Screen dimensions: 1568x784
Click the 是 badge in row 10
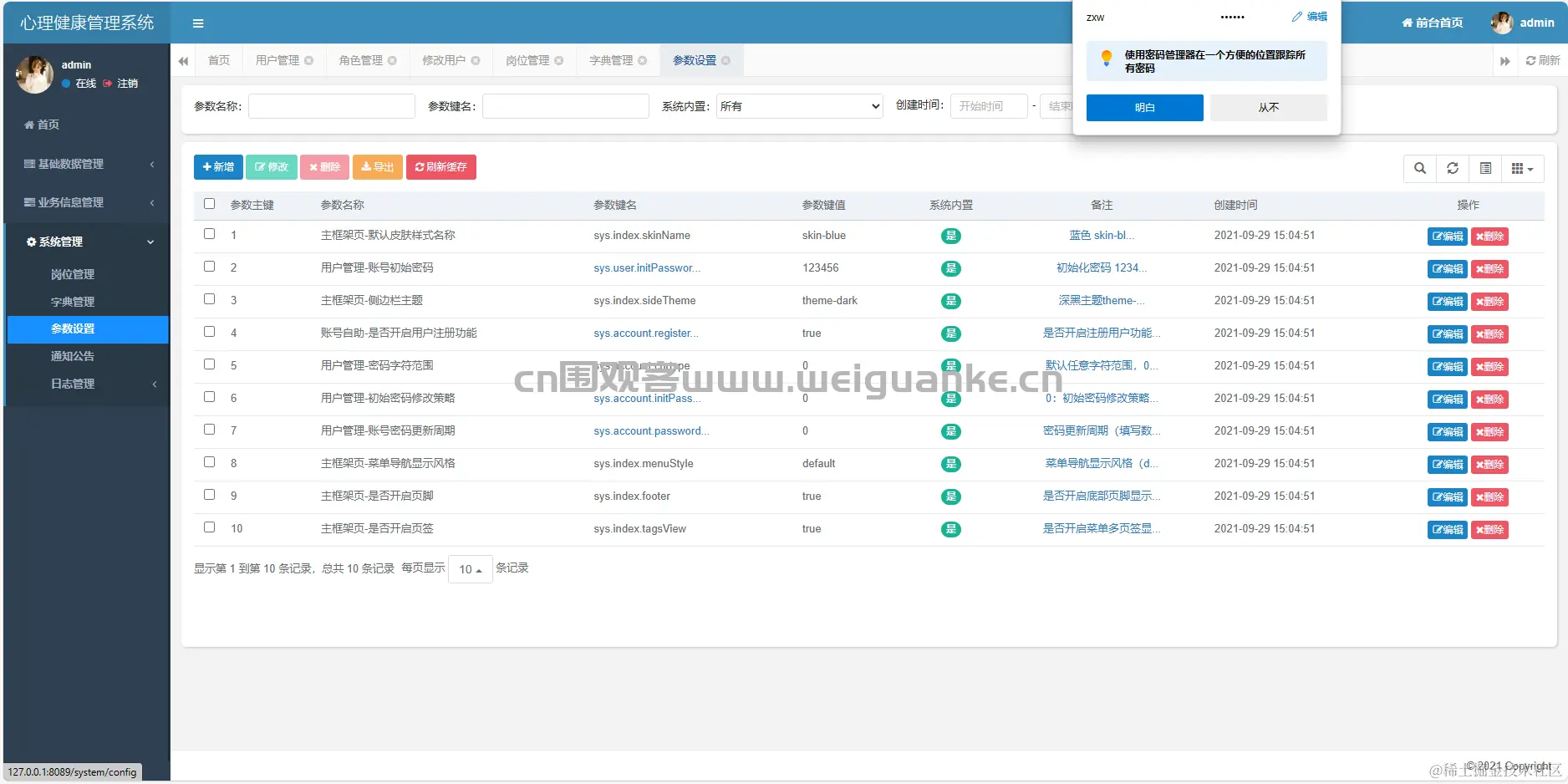click(951, 529)
